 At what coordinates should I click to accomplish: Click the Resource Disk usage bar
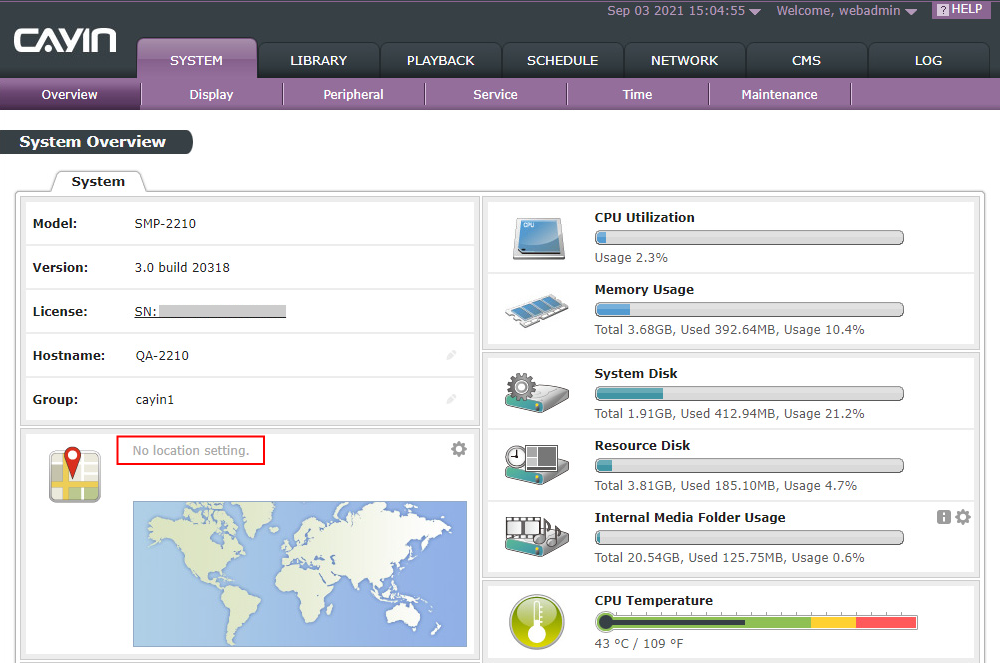[x=749, y=465]
